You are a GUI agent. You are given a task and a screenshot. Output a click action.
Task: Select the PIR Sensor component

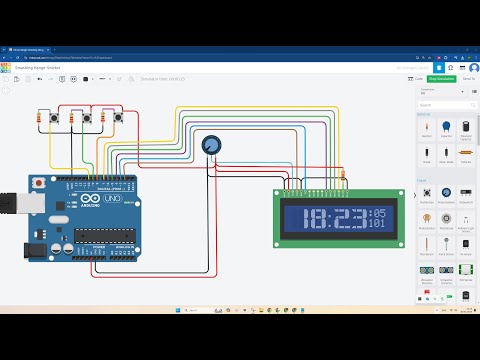(466, 273)
